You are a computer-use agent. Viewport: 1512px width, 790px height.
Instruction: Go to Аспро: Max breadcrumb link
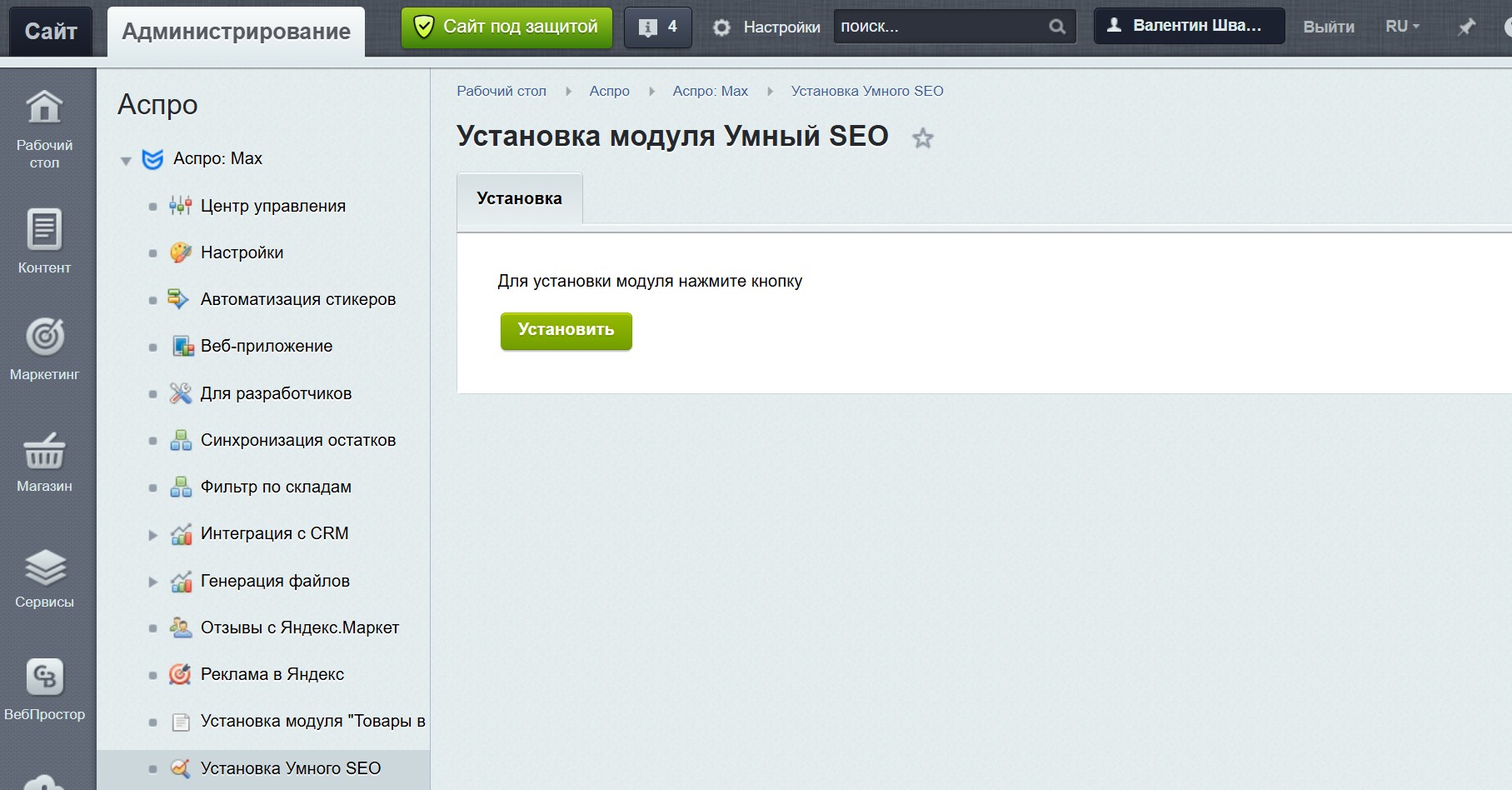coord(711,91)
